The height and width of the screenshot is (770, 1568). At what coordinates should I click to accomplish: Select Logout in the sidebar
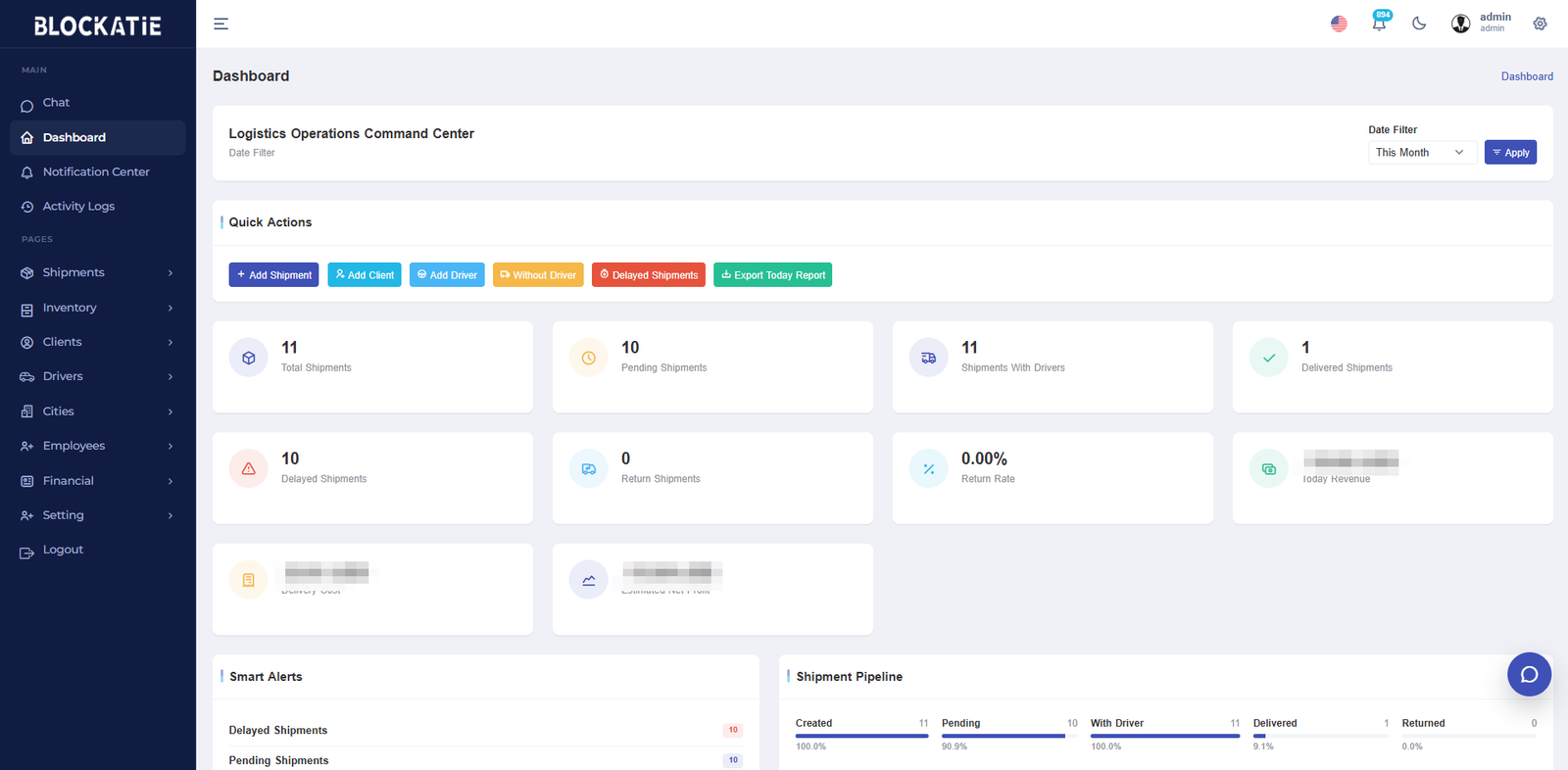click(98, 550)
